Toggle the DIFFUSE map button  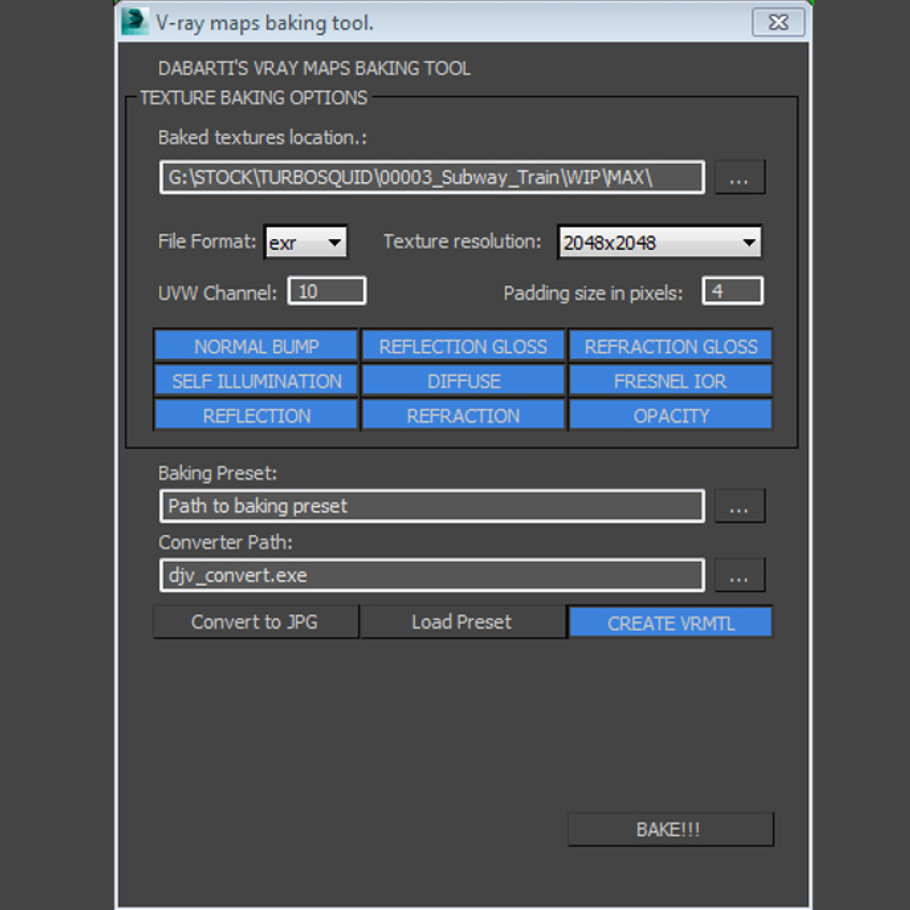pos(463,381)
